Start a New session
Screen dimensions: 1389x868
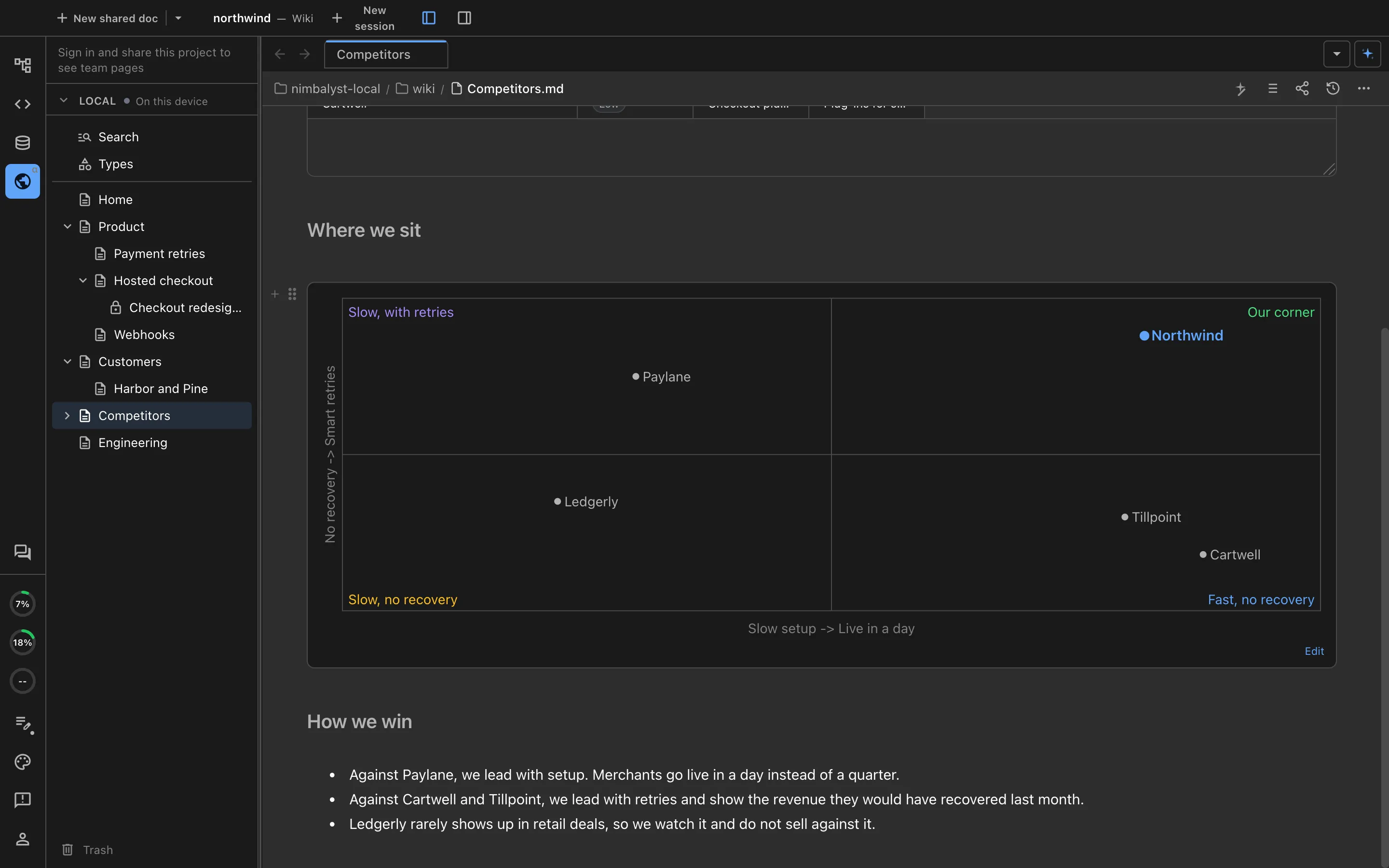[x=365, y=18]
